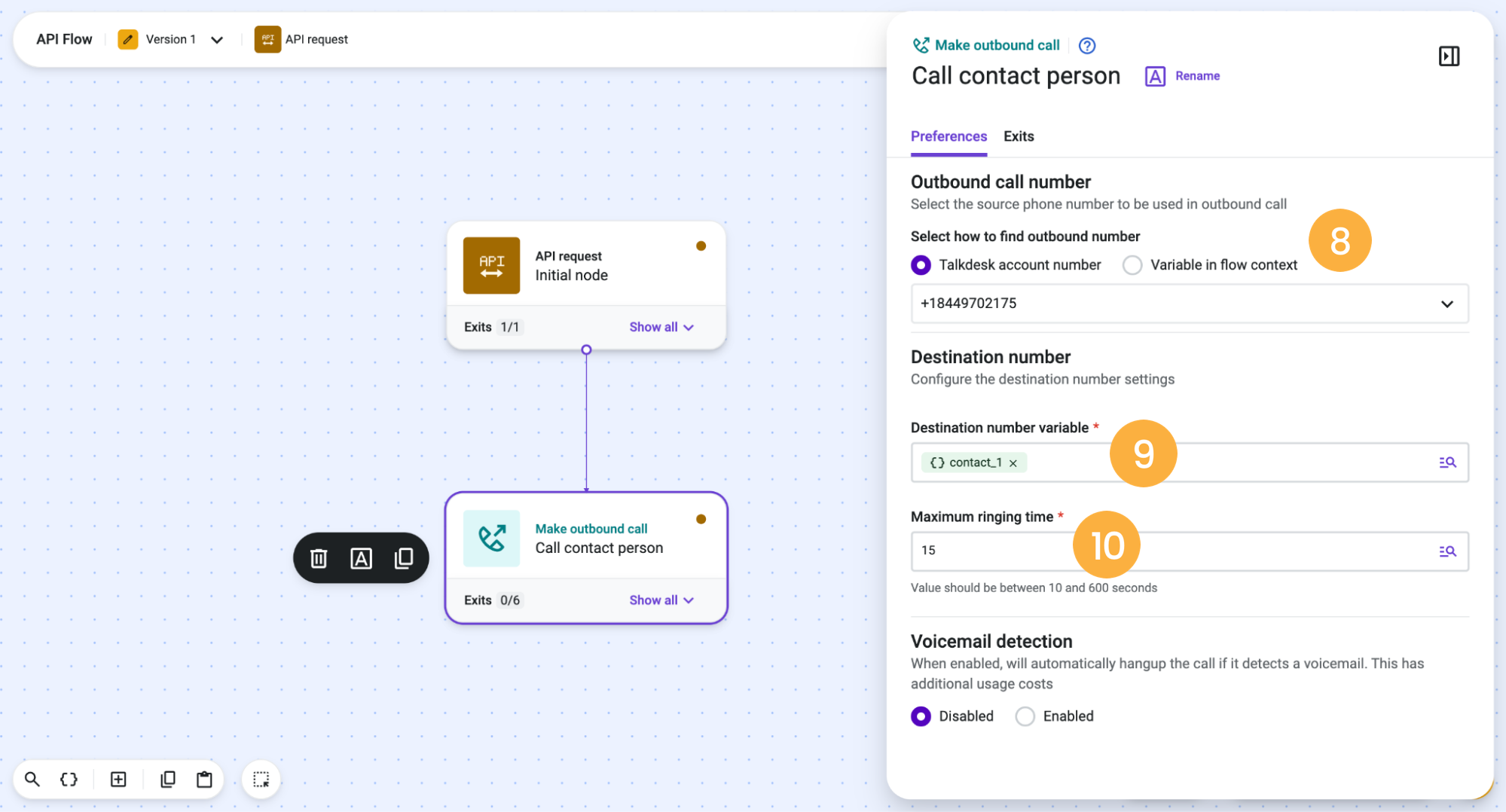
Task: Click the paste clipboard icon
Action: [x=204, y=779]
